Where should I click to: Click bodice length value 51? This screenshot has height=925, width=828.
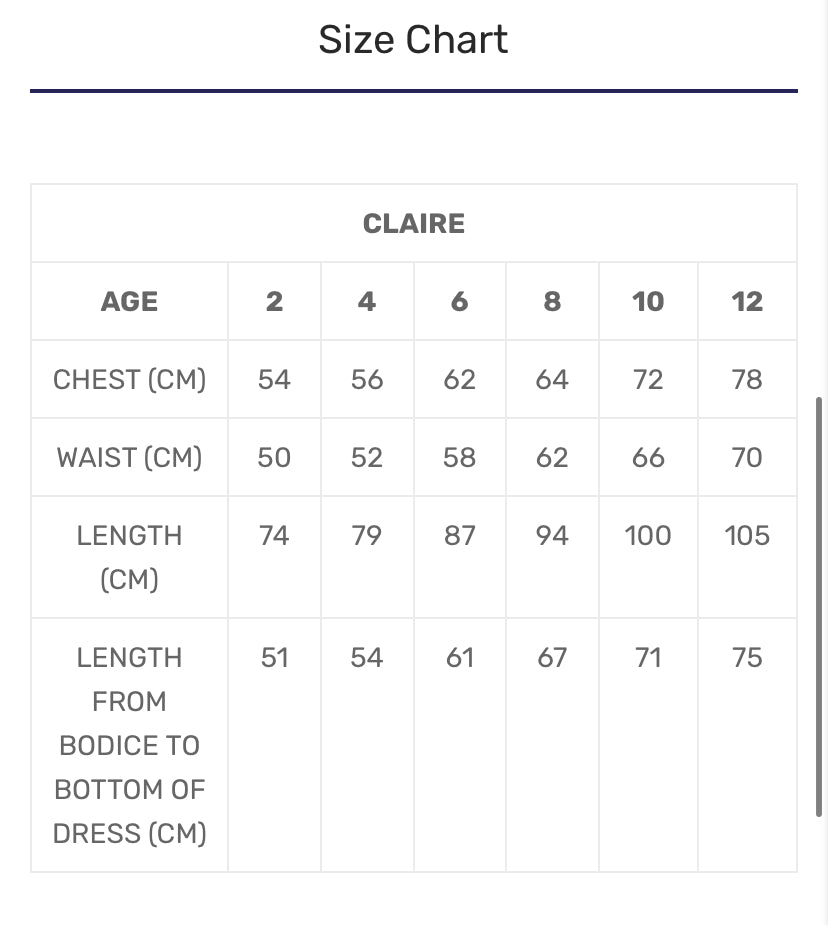pos(274,657)
